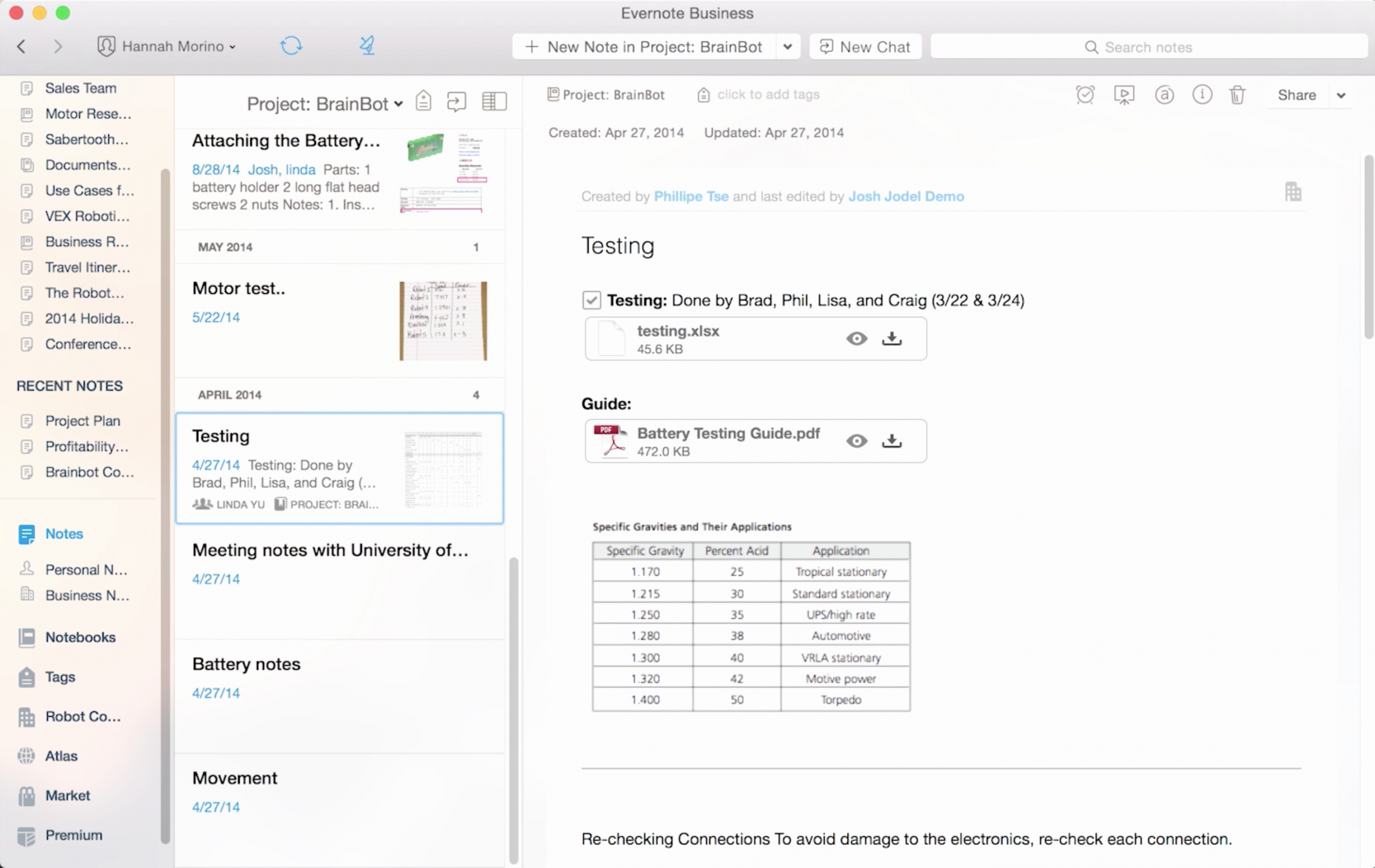Click the note list scrollbar
The width and height of the screenshot is (1375, 868).
(513, 711)
